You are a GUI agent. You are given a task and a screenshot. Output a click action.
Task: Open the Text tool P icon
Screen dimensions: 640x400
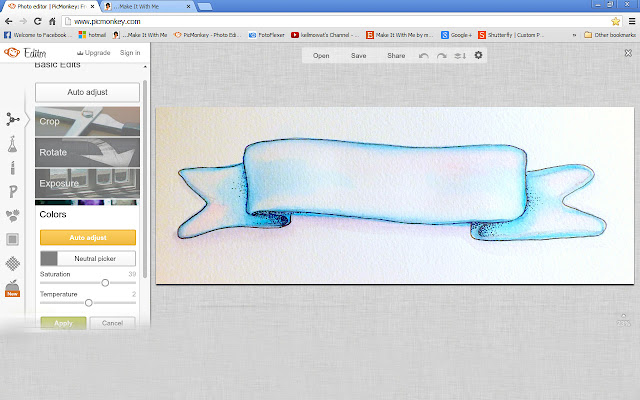click(x=13, y=191)
